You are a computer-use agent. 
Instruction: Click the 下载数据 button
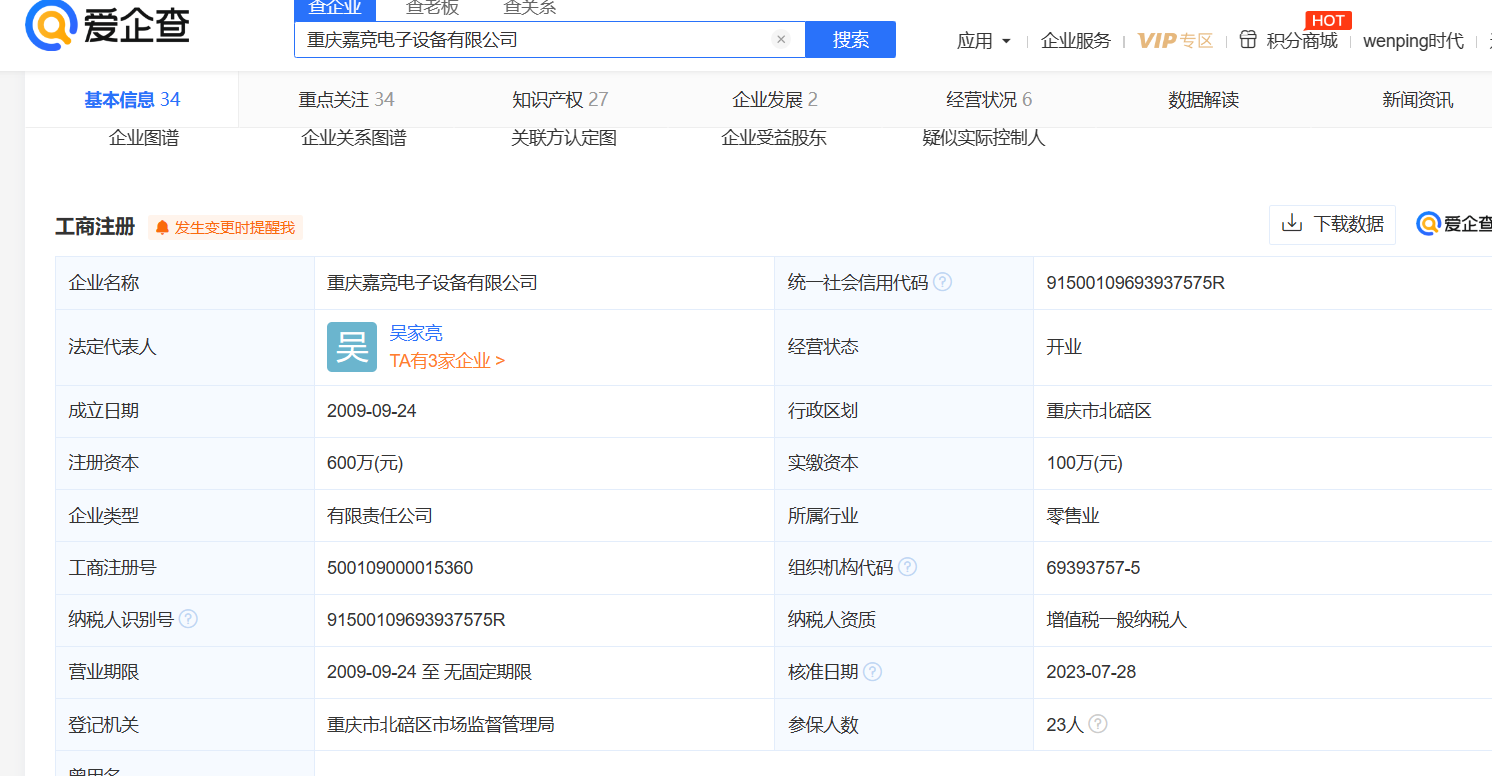pos(1332,224)
